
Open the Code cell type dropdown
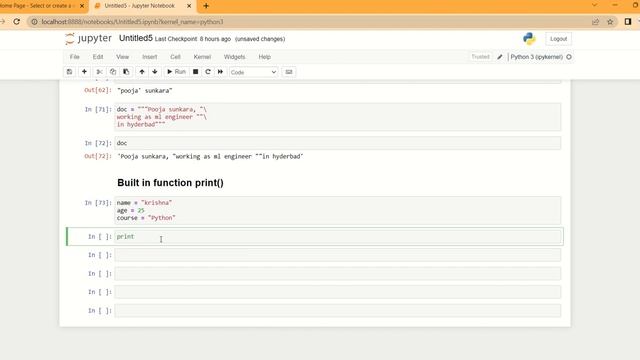coord(253,72)
